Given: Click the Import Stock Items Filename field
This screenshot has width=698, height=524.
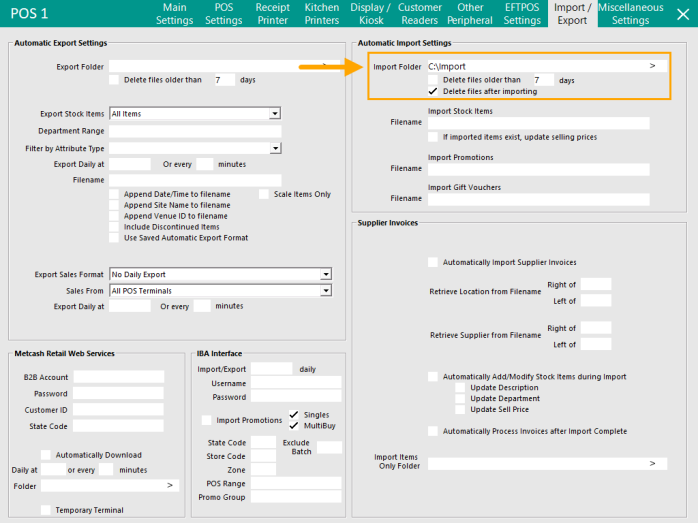Looking at the screenshot, I should [538, 123].
